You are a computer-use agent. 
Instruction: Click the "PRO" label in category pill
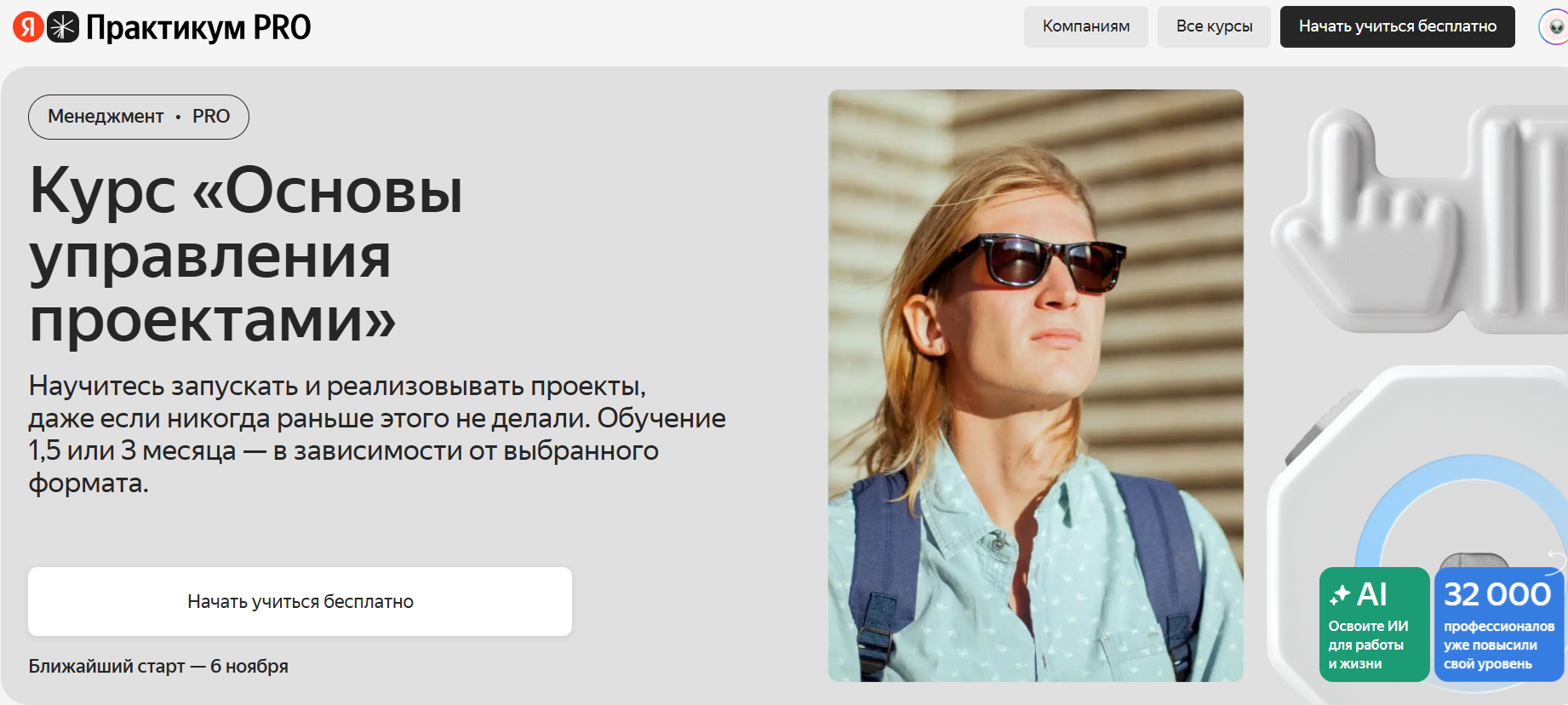coord(211,117)
